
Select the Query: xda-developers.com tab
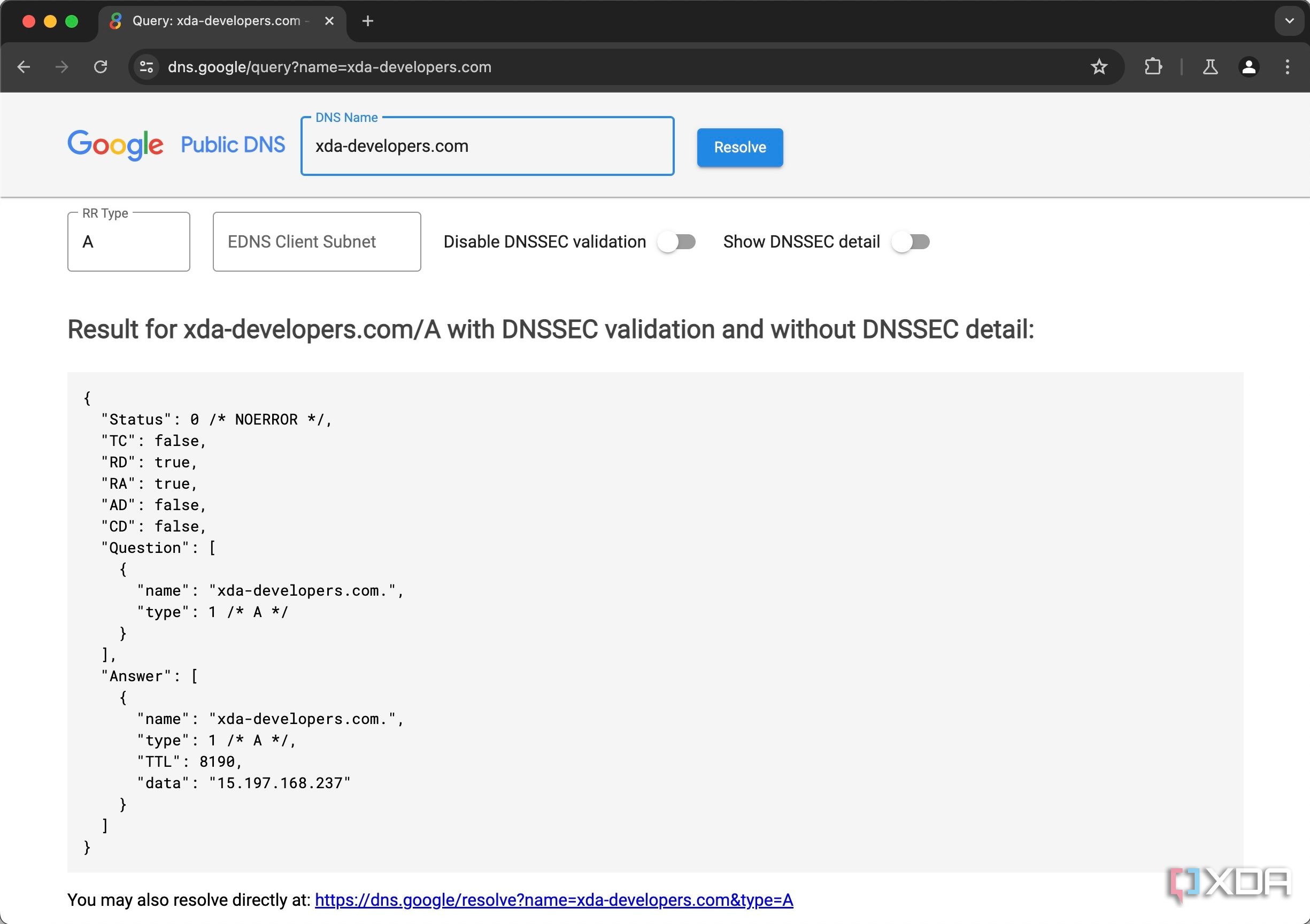tap(221, 21)
